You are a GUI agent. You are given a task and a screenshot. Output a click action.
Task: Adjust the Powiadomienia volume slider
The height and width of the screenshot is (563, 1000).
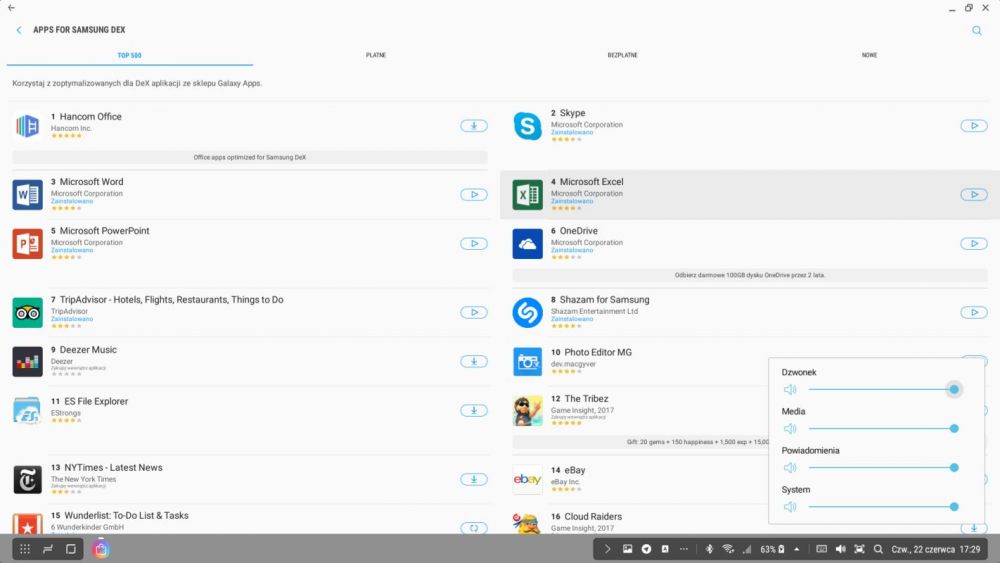pos(884,468)
